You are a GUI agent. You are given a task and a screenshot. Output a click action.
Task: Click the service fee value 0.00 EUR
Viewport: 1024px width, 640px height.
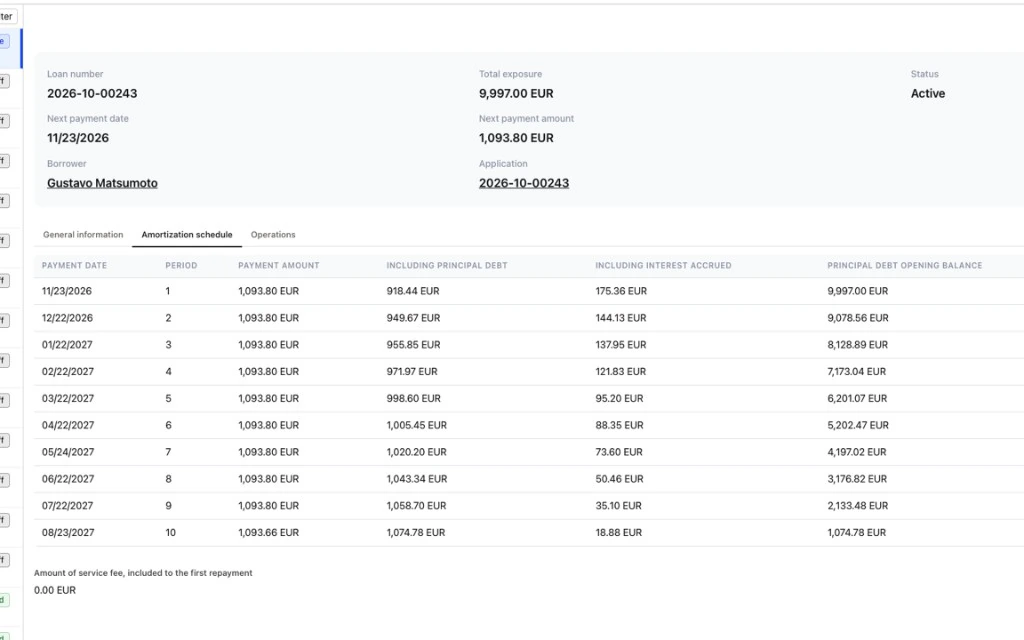coord(55,590)
